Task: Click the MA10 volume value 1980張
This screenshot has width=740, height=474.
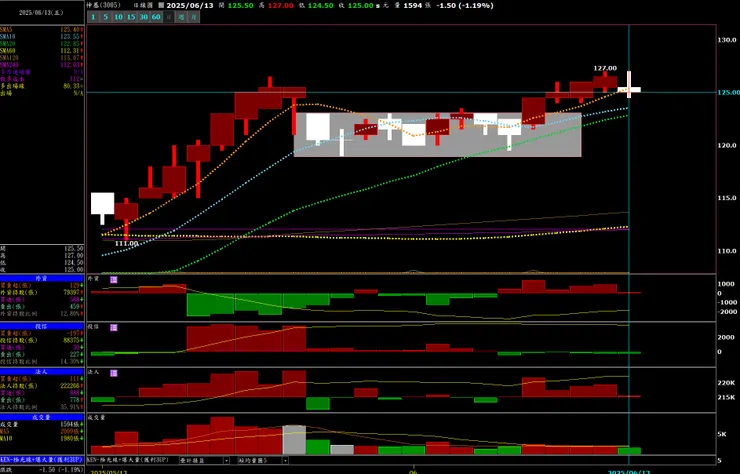Action: point(72,439)
